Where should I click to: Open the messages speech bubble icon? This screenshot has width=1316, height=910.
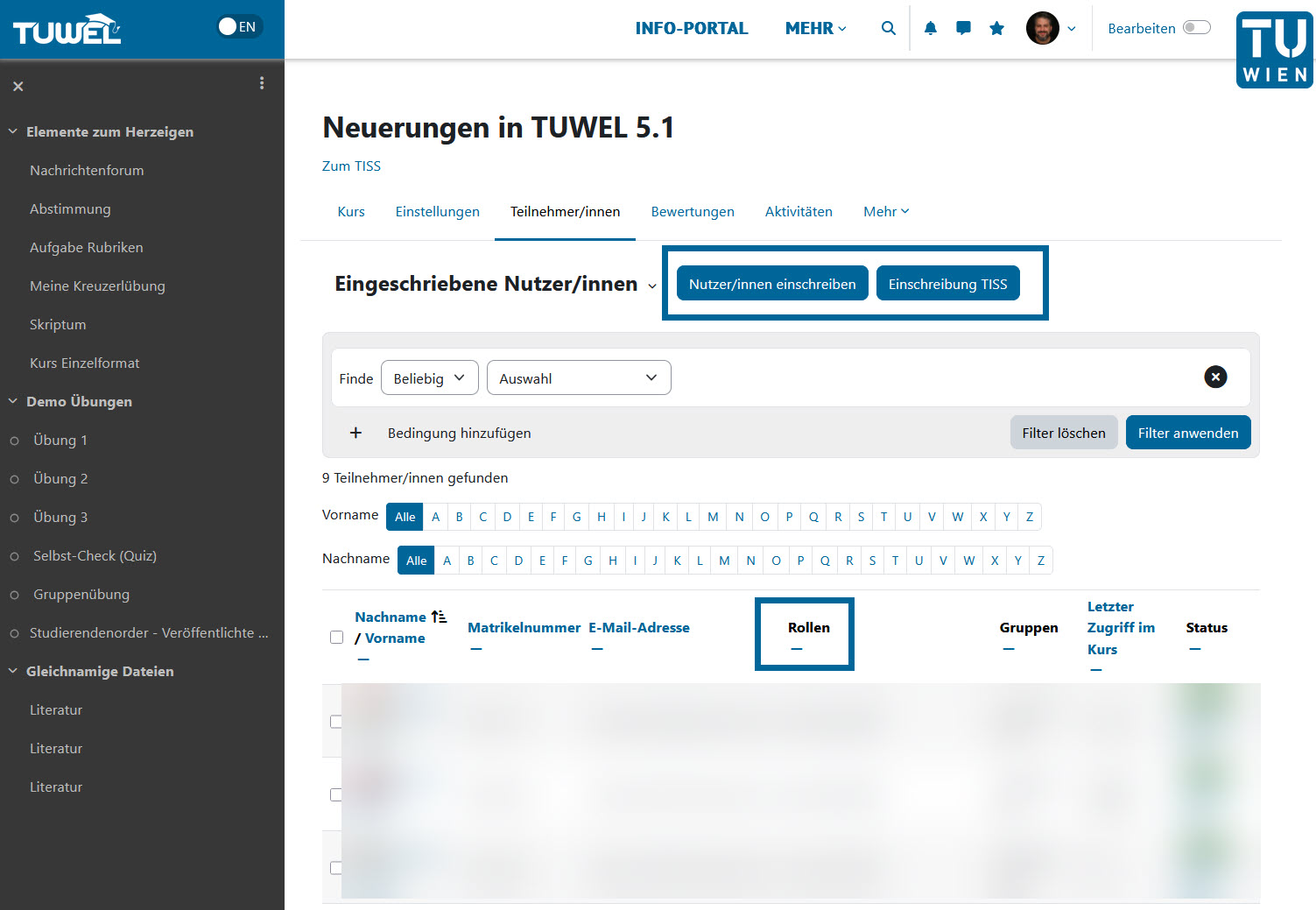[x=963, y=28]
